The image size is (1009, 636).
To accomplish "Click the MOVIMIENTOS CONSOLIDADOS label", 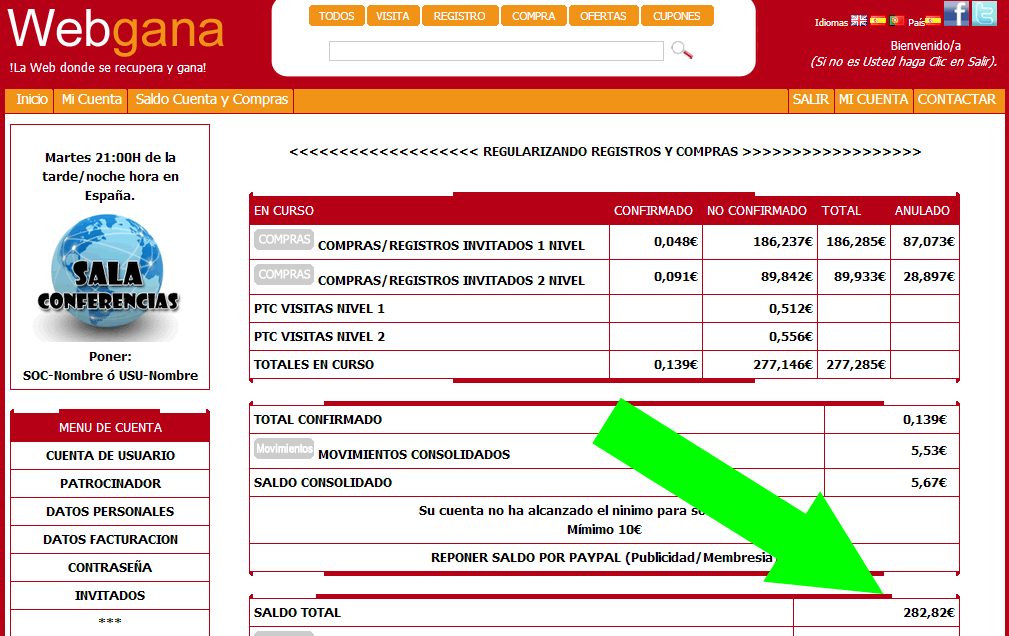I will tap(414, 455).
